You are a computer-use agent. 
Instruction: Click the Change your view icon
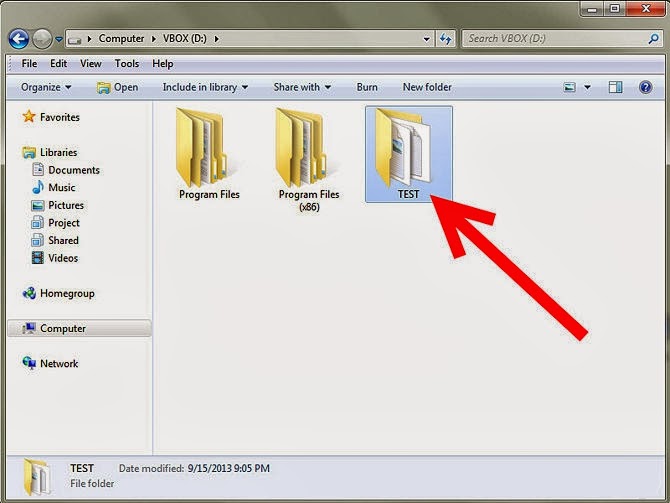(x=570, y=88)
